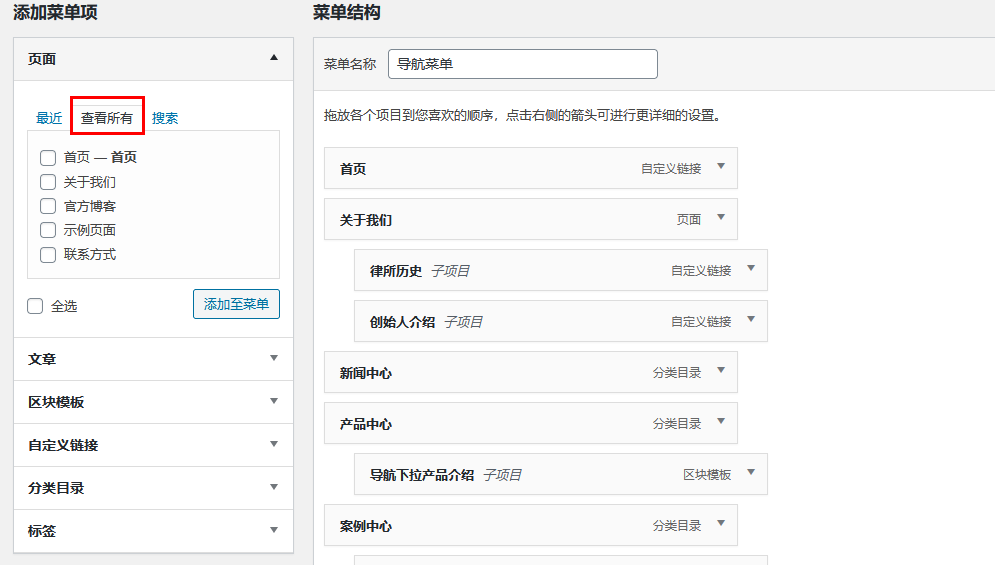Expand the 标签 panel arrow
The width and height of the screenshot is (995, 565).
pos(273,530)
